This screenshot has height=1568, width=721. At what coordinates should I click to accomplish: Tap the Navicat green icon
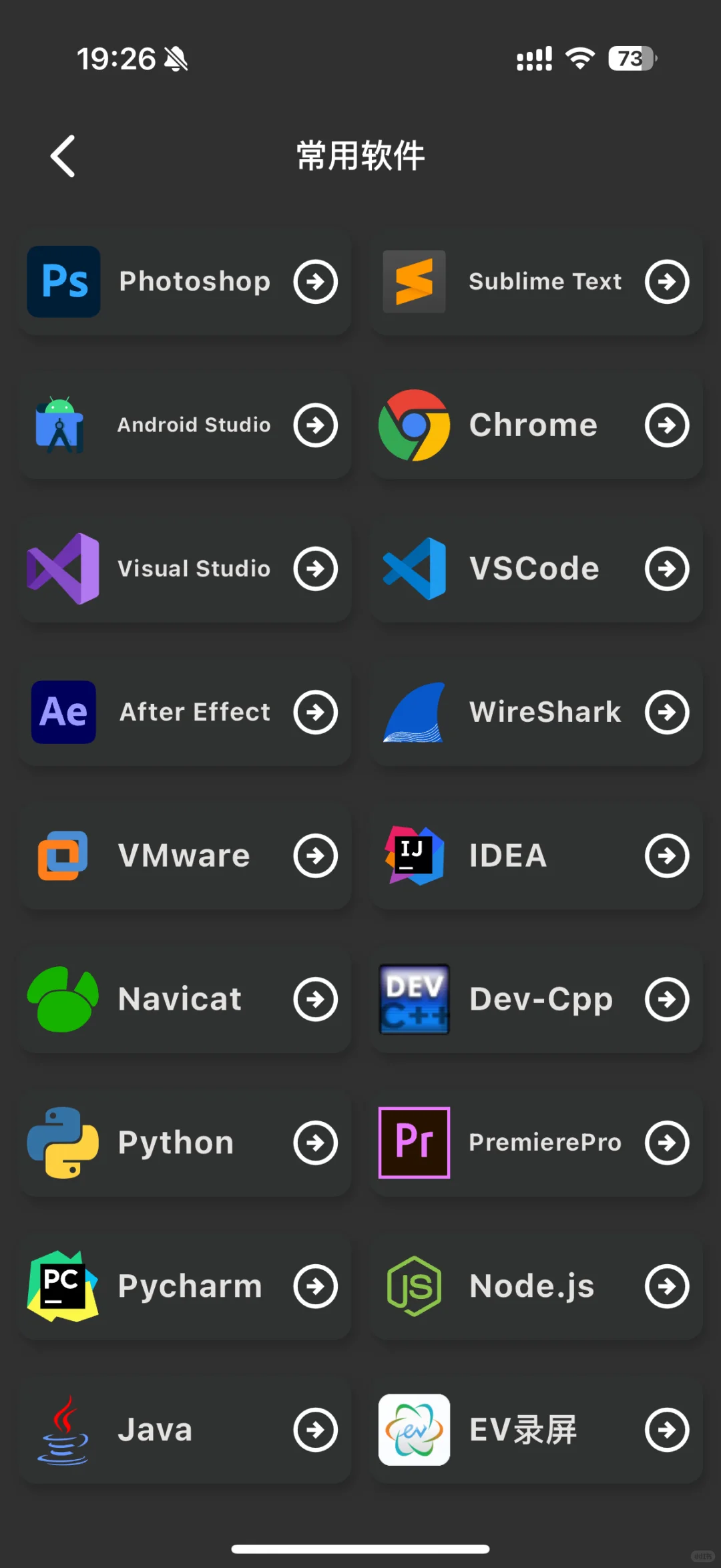63,999
